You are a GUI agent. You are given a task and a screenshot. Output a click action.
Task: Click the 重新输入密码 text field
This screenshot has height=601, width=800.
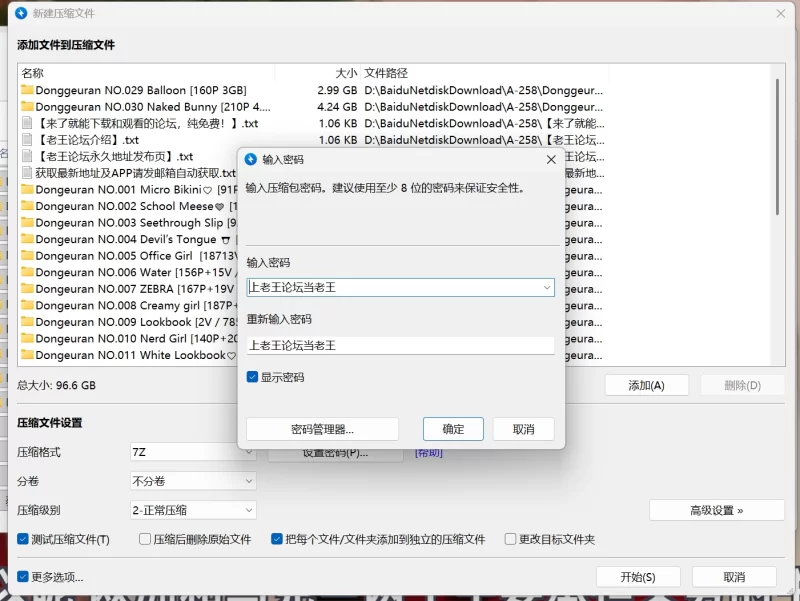[x=400, y=345]
